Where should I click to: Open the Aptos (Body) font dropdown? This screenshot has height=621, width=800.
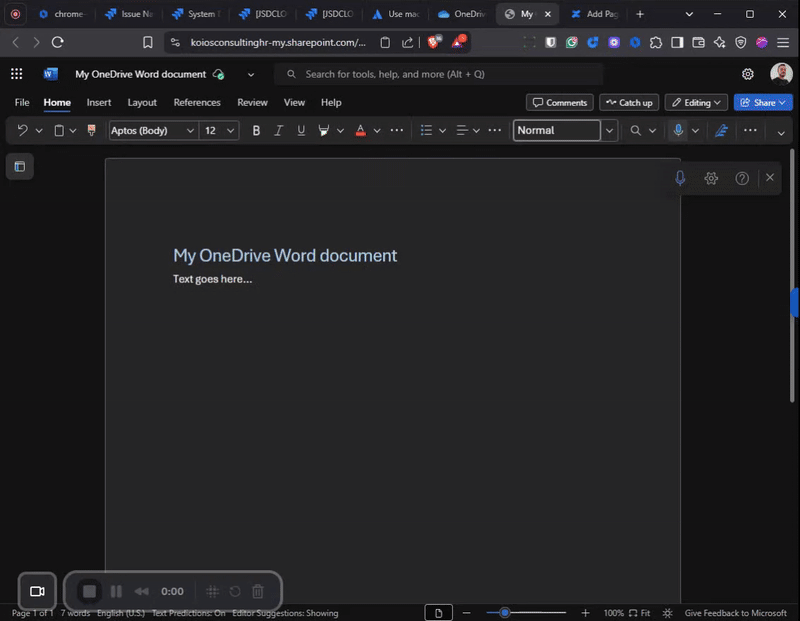150,130
